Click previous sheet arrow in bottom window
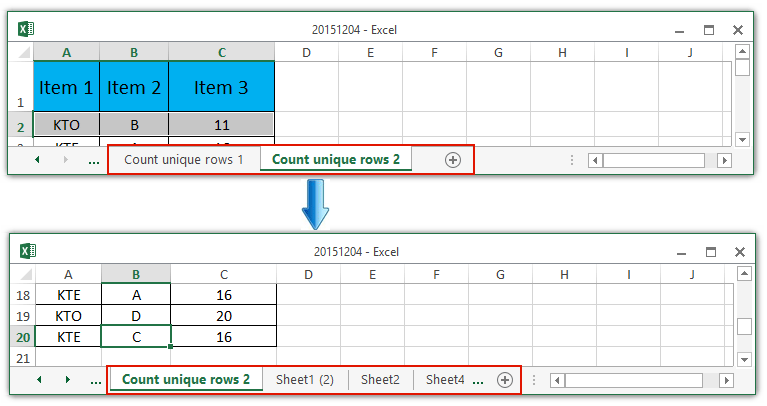The height and width of the screenshot is (406, 767). [x=39, y=380]
